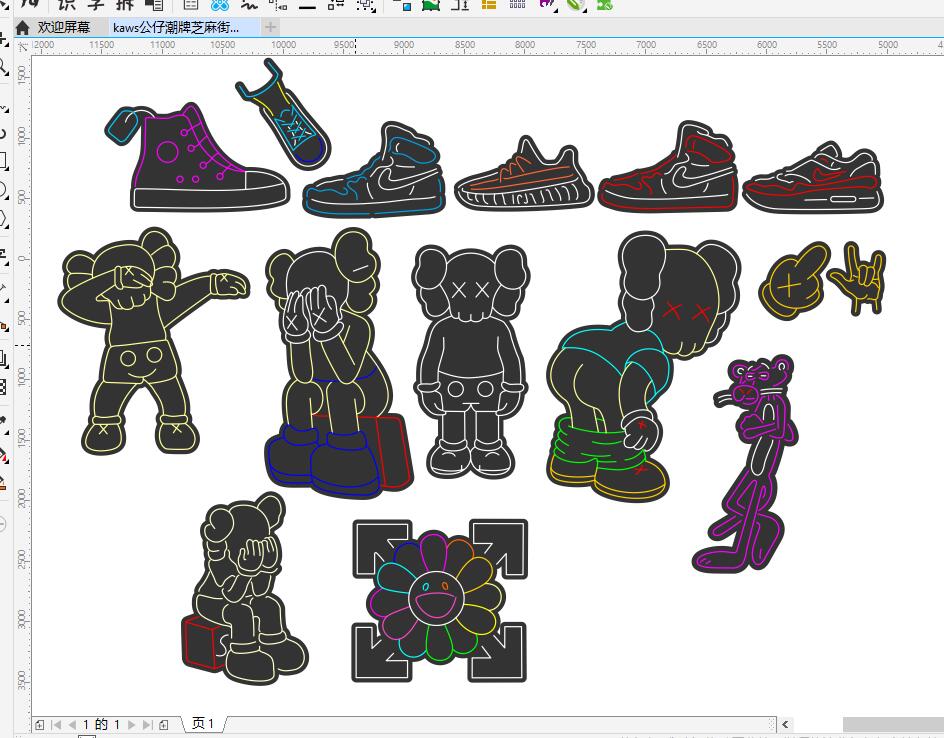Image resolution: width=944 pixels, height=738 pixels.
Task: Select the seated KAWS figure with blue shoes
Action: (x=338, y=365)
